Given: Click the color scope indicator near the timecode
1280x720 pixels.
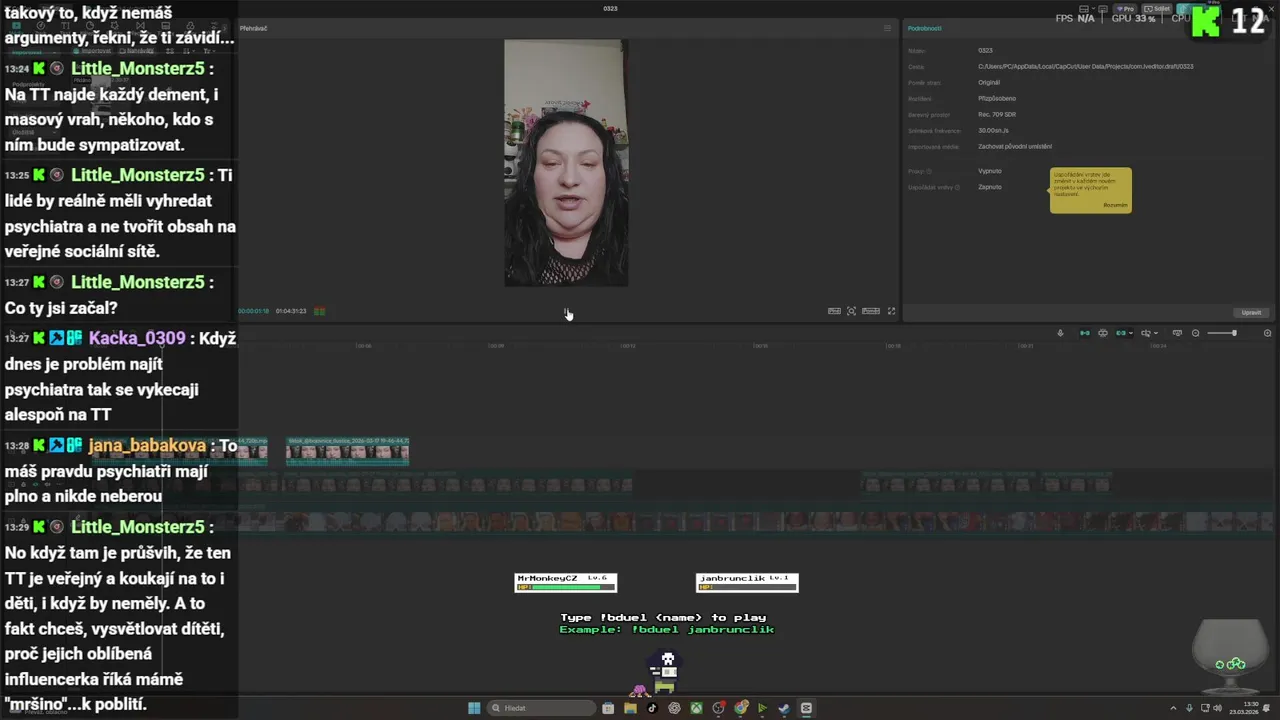Looking at the screenshot, I should click(319, 311).
